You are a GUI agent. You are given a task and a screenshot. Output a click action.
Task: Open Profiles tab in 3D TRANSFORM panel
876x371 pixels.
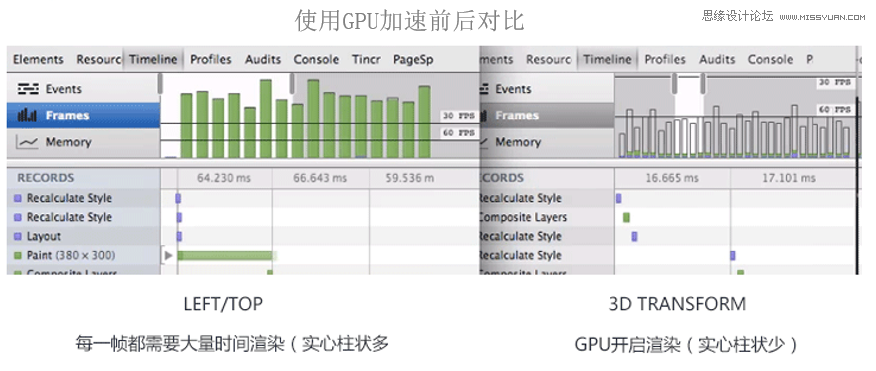coord(665,59)
